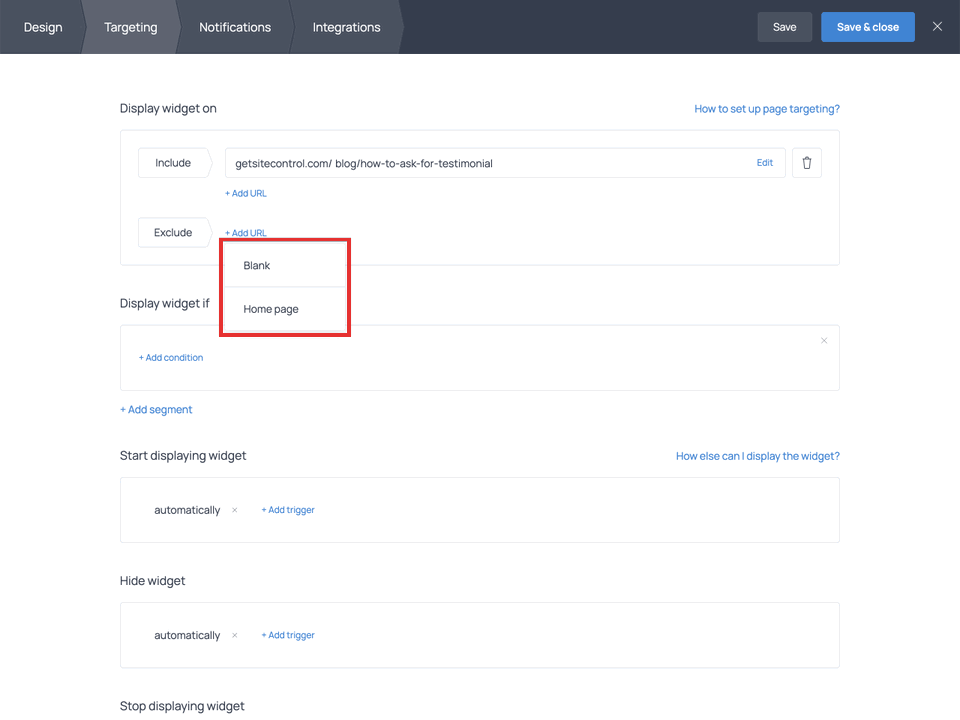Add another URL under Include
The width and height of the screenshot is (960, 720).
[x=245, y=193]
